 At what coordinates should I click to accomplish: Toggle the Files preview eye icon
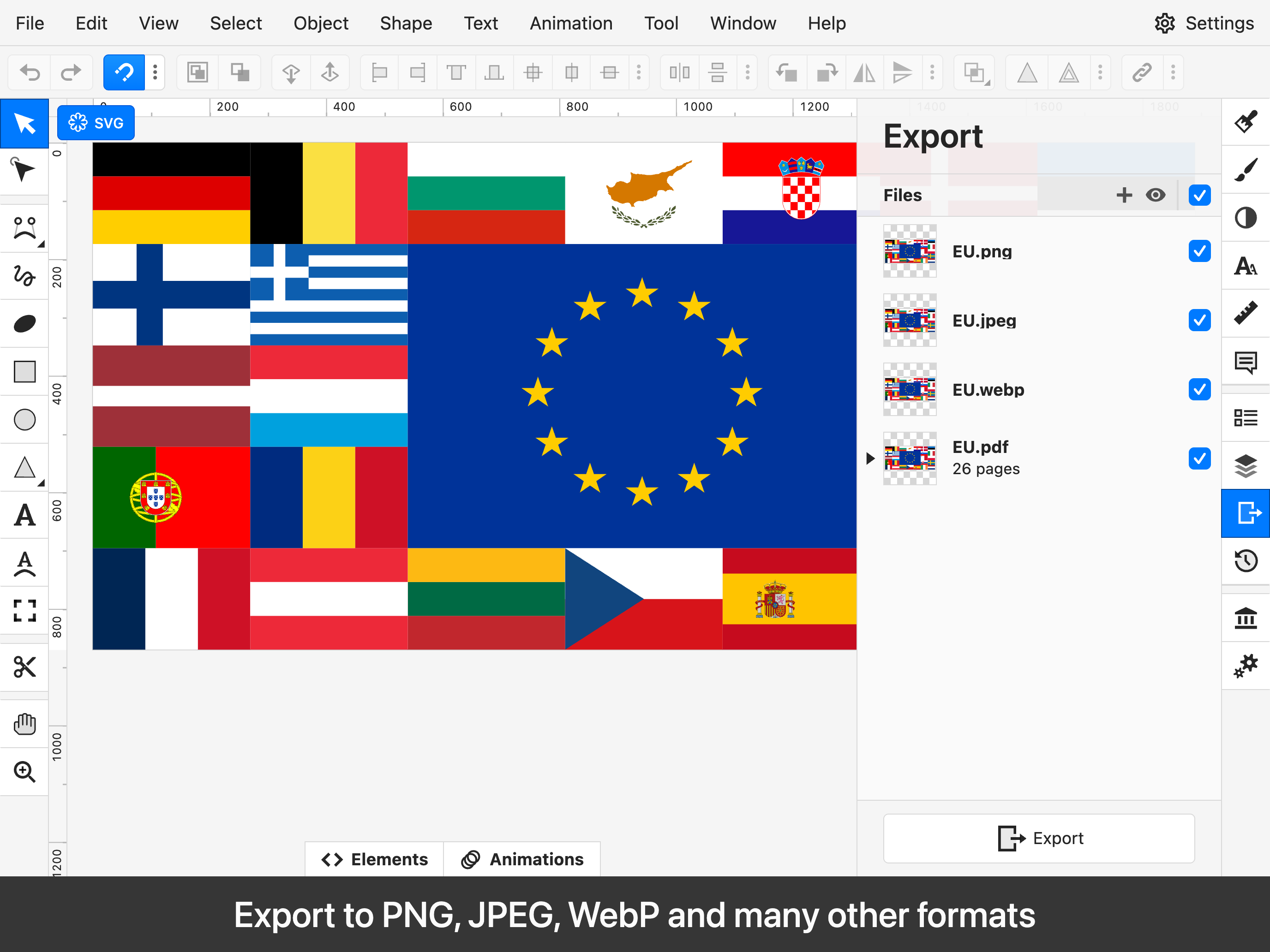(x=1156, y=195)
